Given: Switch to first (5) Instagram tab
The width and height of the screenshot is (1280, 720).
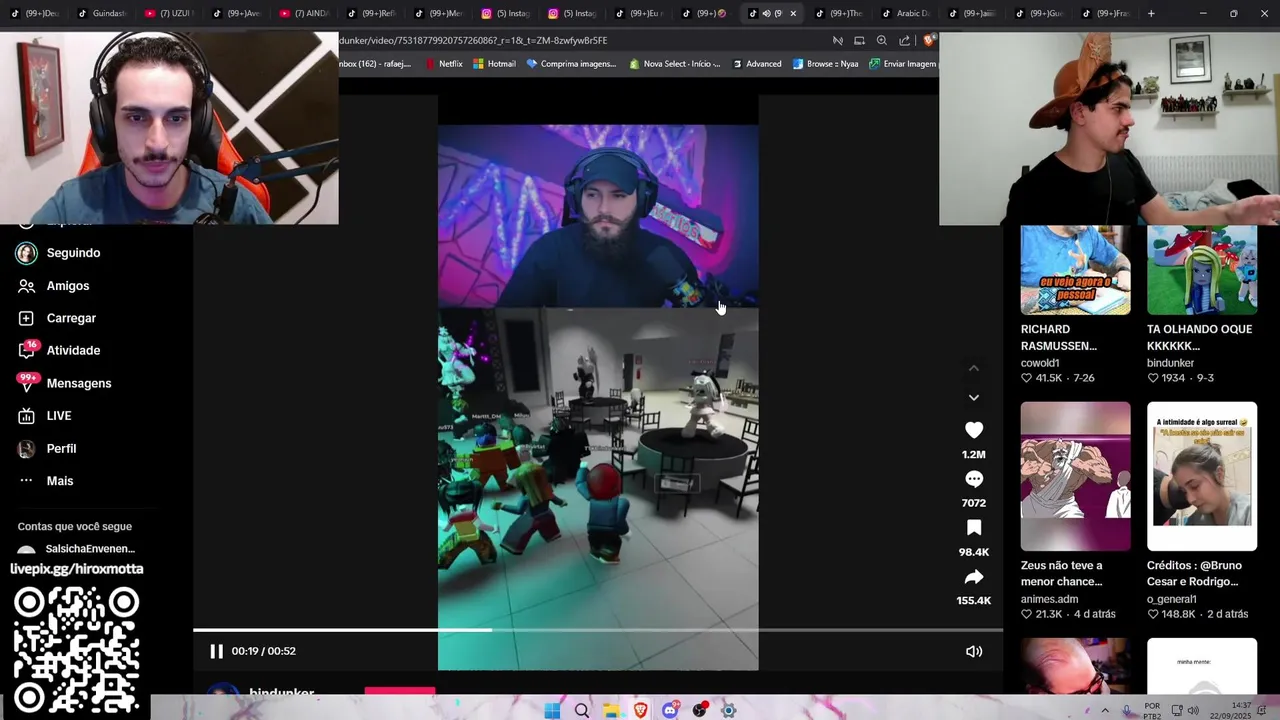Looking at the screenshot, I should pos(507,14).
